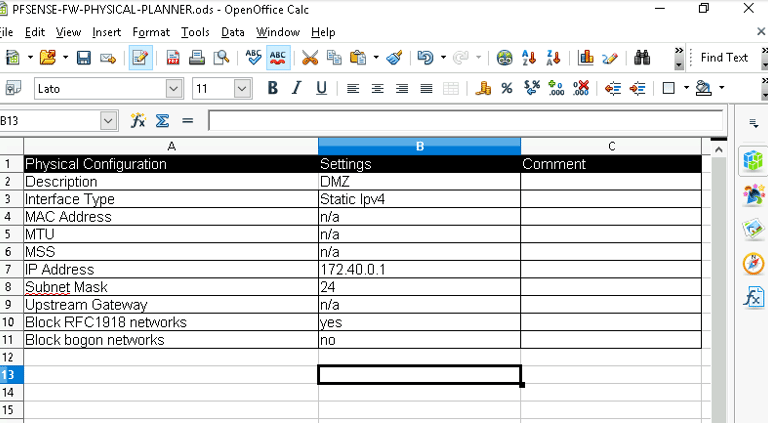Select row 7 header

click(x=11, y=269)
